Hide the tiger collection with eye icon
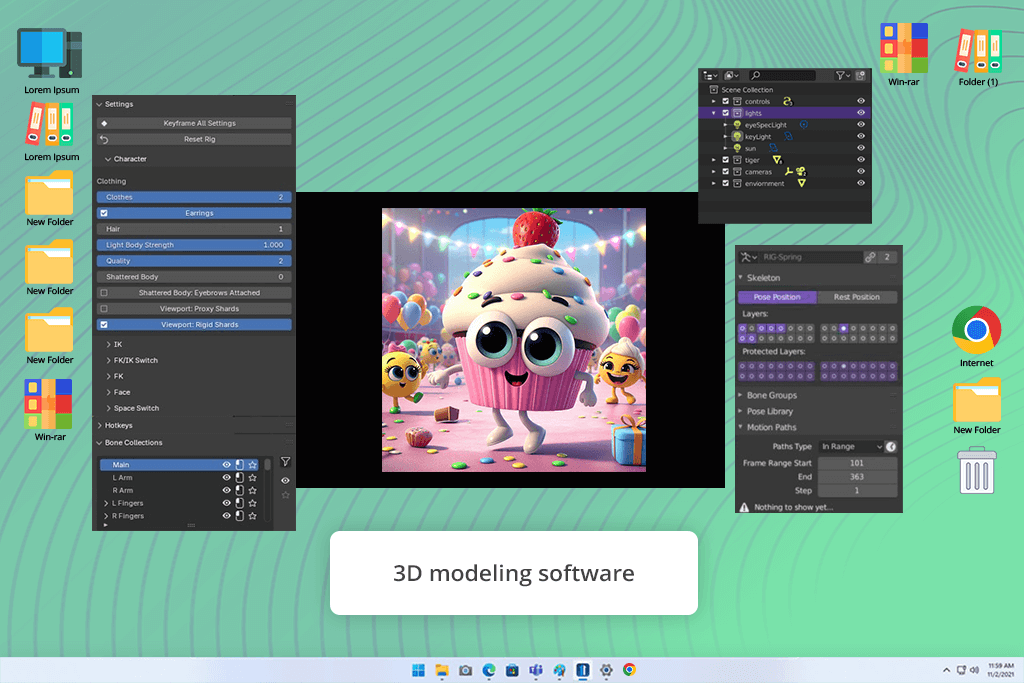The image size is (1024, 683). [x=861, y=160]
